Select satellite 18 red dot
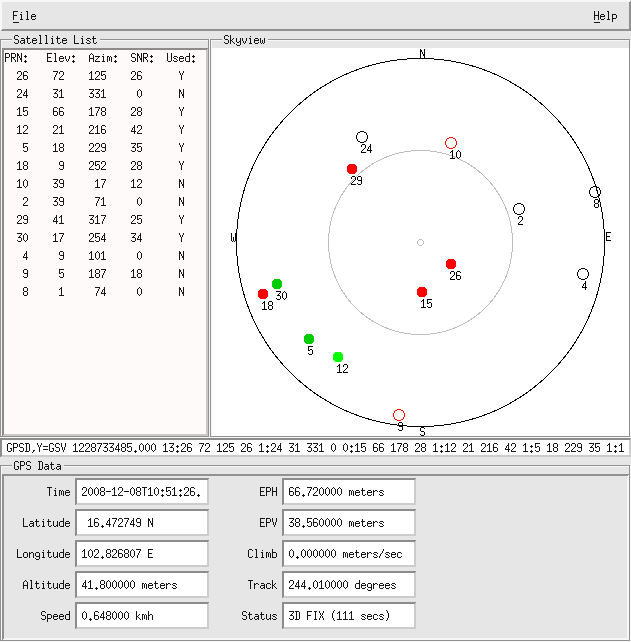The height and width of the screenshot is (642, 631). 263,294
